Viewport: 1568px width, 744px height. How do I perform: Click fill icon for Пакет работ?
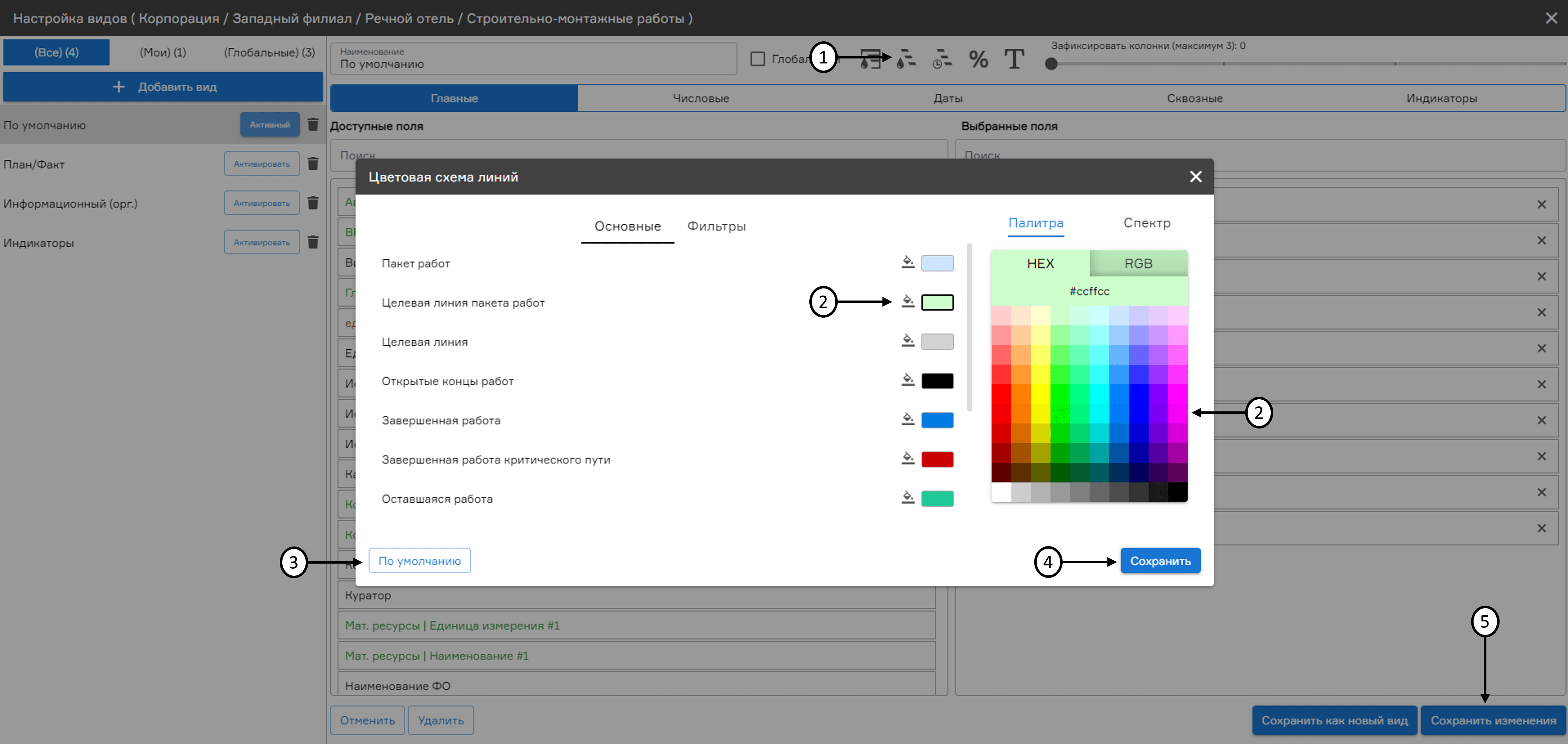tap(908, 262)
